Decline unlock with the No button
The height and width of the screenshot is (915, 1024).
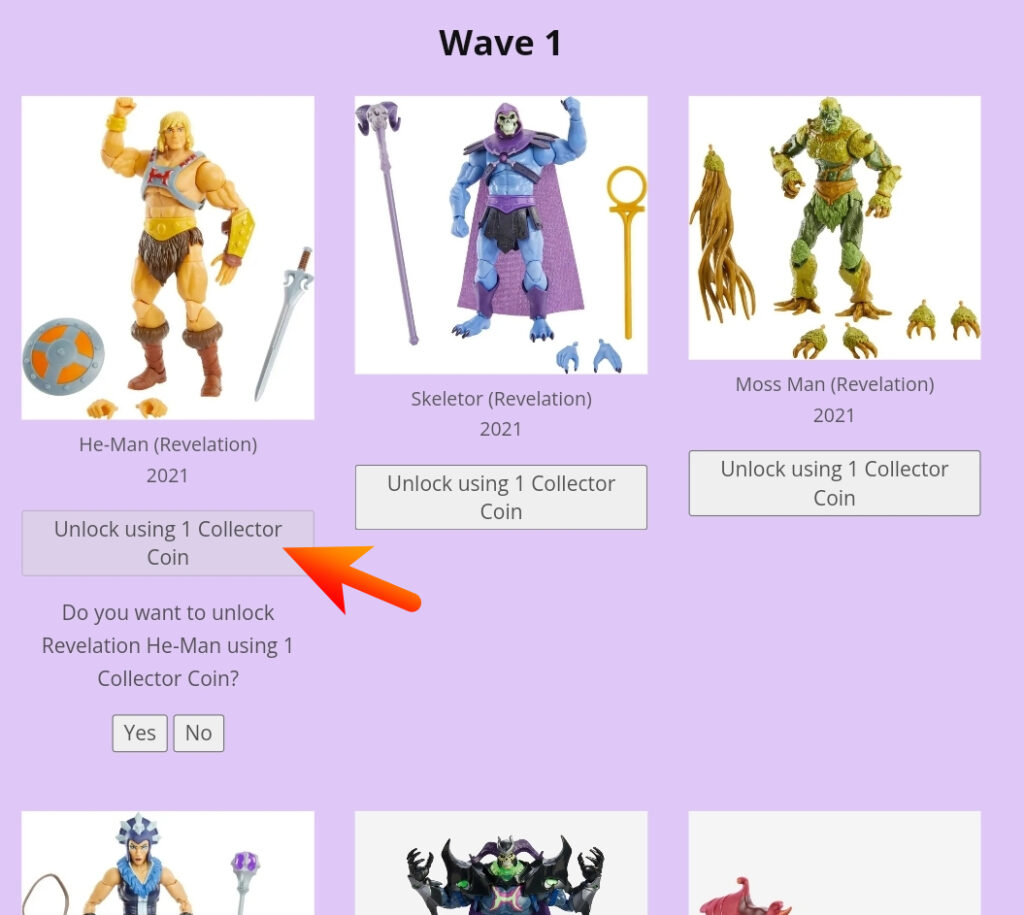click(199, 733)
